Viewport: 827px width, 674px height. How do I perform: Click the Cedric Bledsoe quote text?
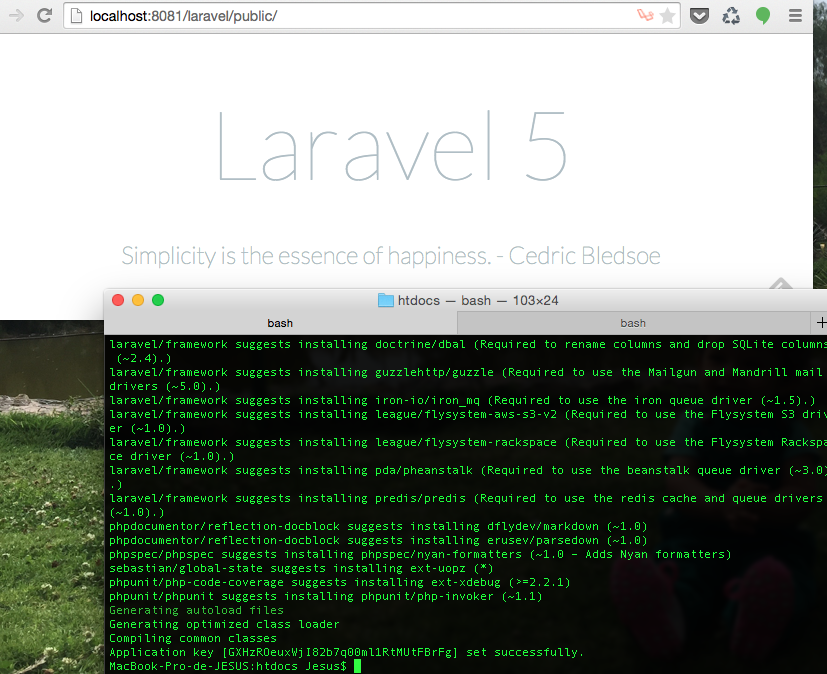390,256
